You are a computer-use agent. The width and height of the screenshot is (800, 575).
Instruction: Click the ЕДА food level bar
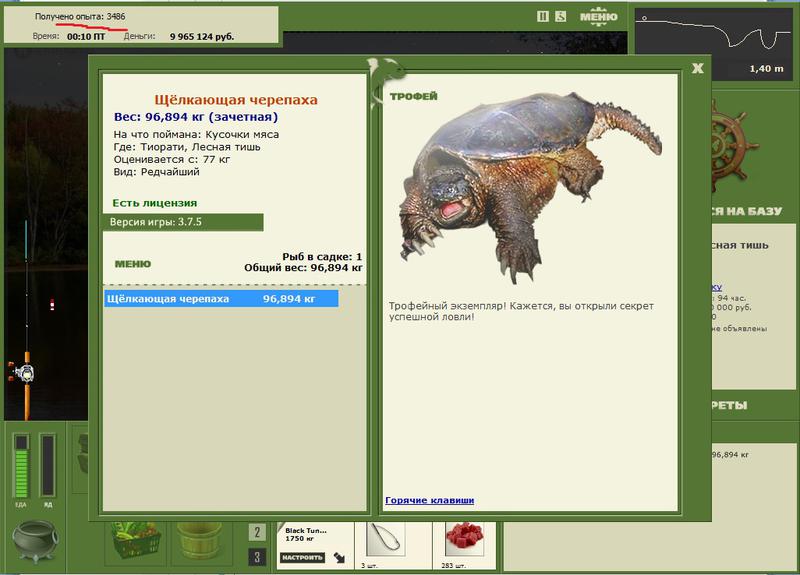(21, 465)
